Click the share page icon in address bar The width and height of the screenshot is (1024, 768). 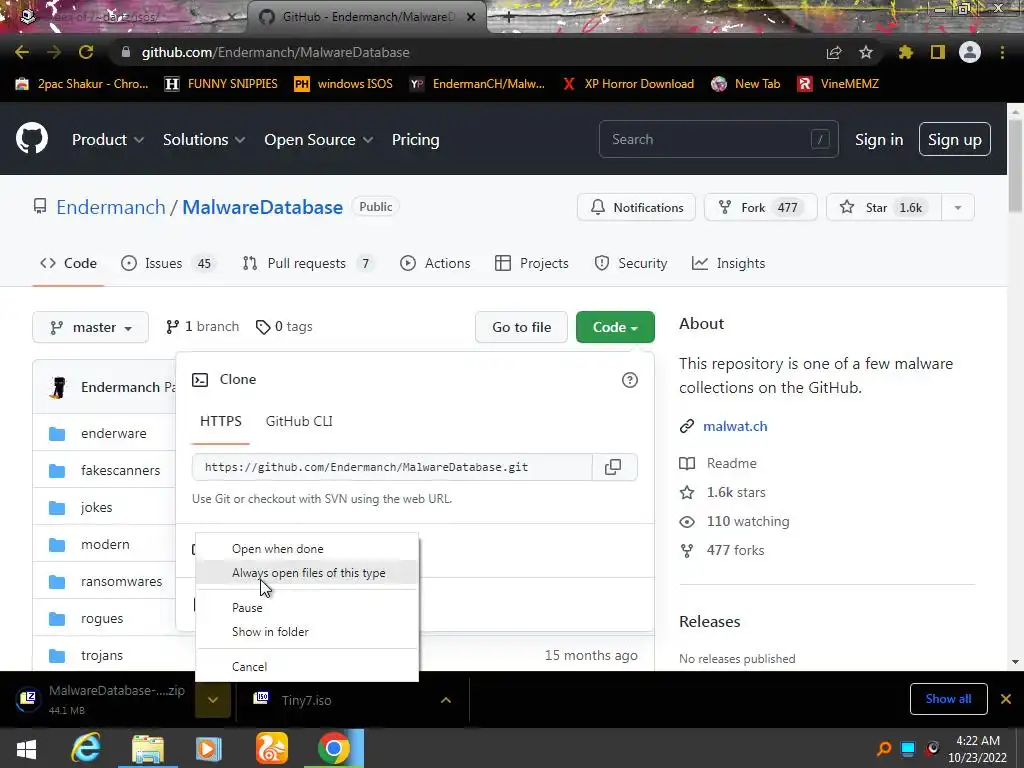click(x=834, y=53)
